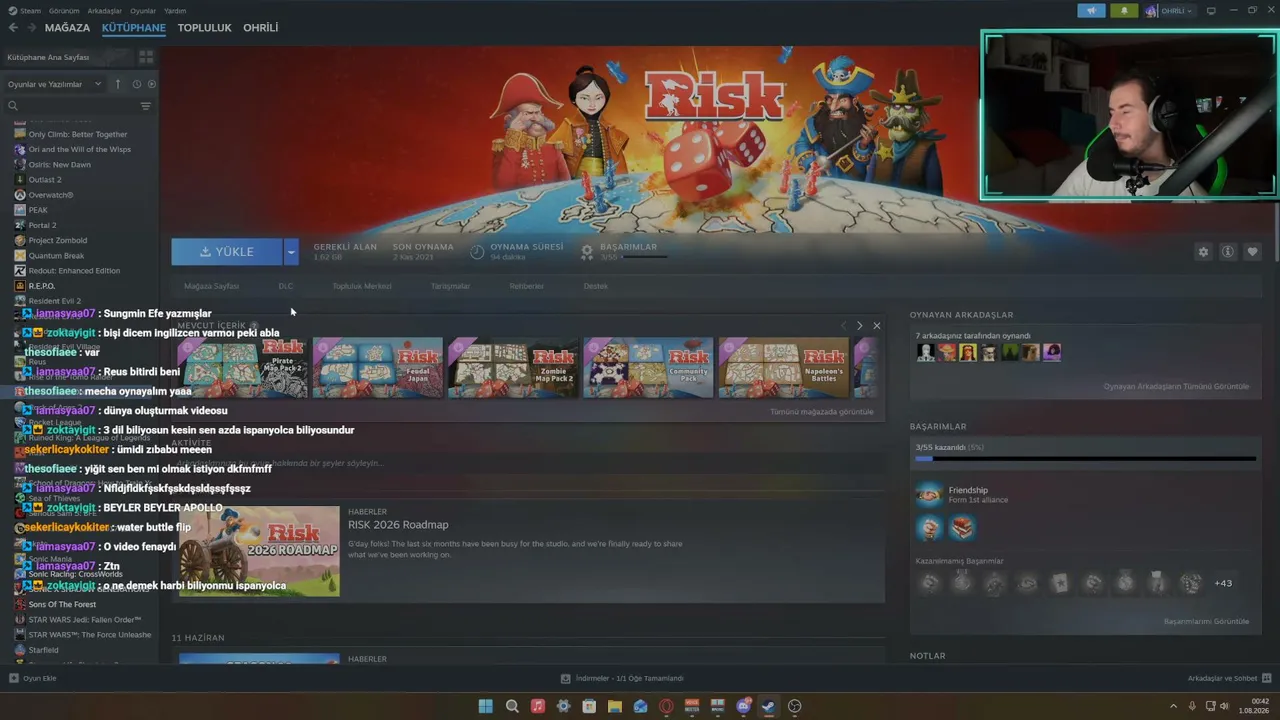Go back with the navigation arrow
1280x720 pixels.
(x=13, y=28)
